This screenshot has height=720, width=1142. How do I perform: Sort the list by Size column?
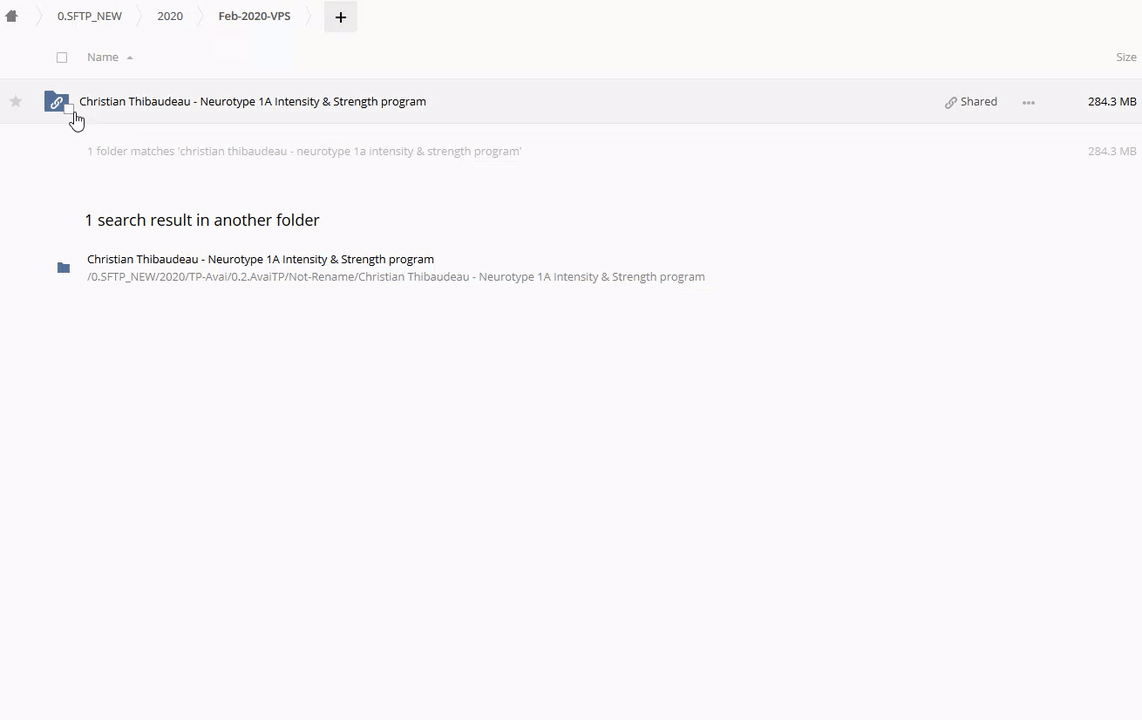(1126, 57)
